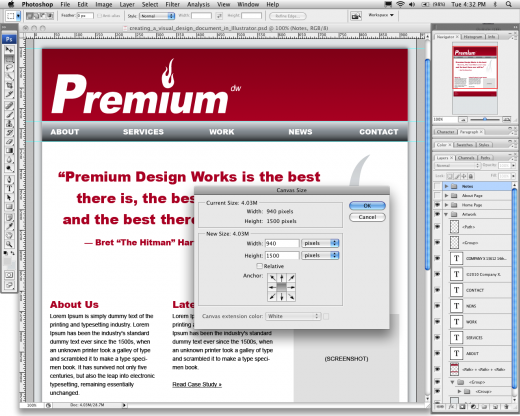
Task: Open the Width units dropdown
Action: pos(320,243)
